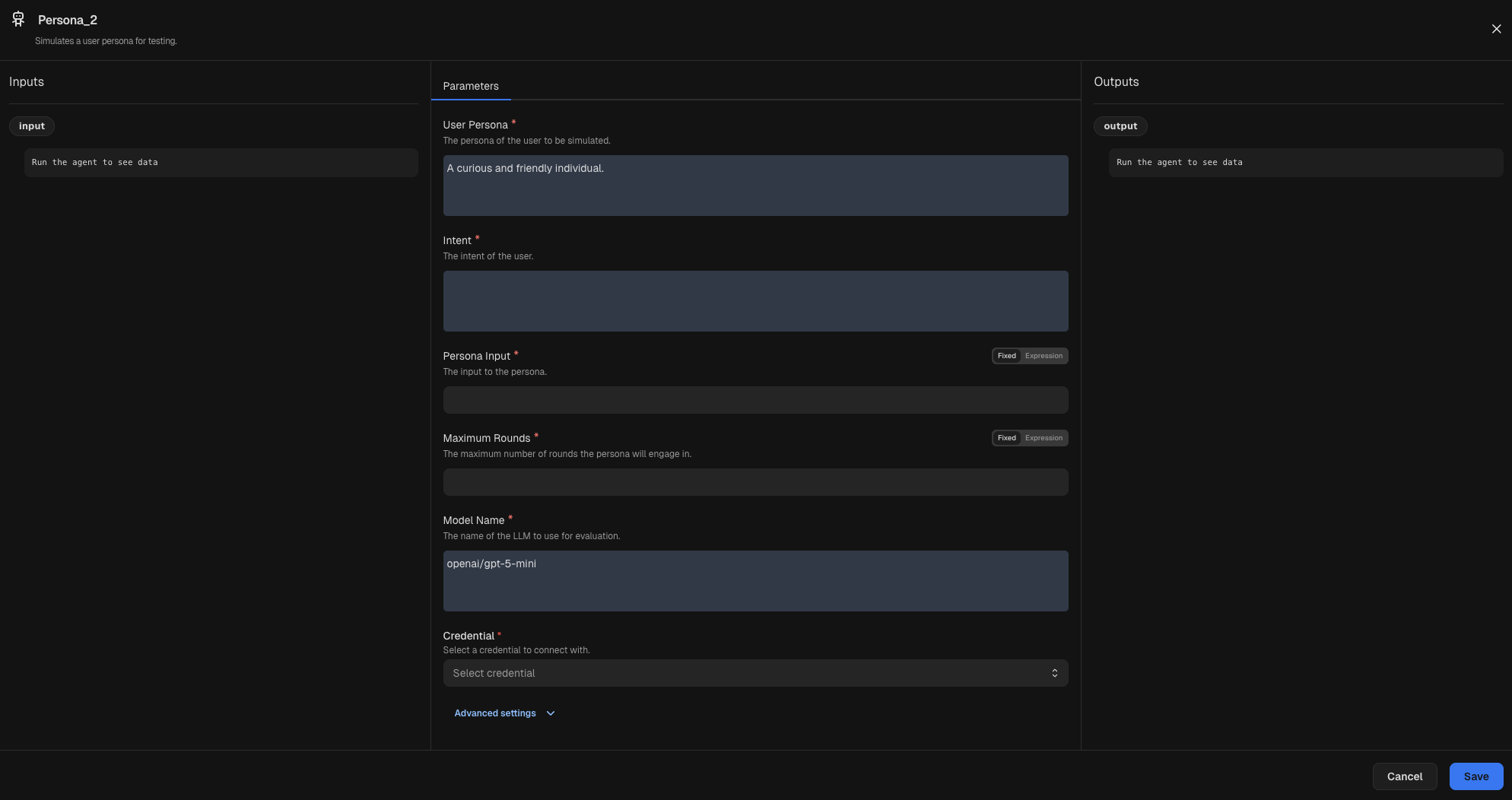
Task: Click the empty Intent text field
Action: click(x=755, y=300)
